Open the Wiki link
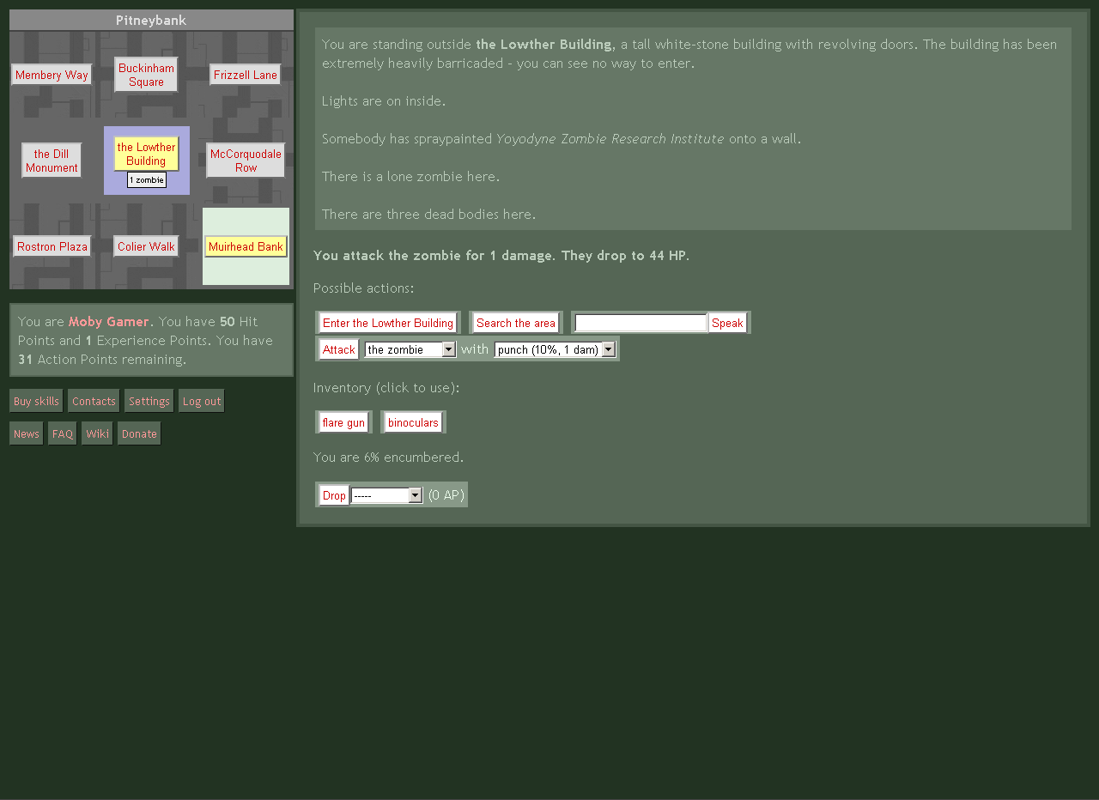 (97, 434)
